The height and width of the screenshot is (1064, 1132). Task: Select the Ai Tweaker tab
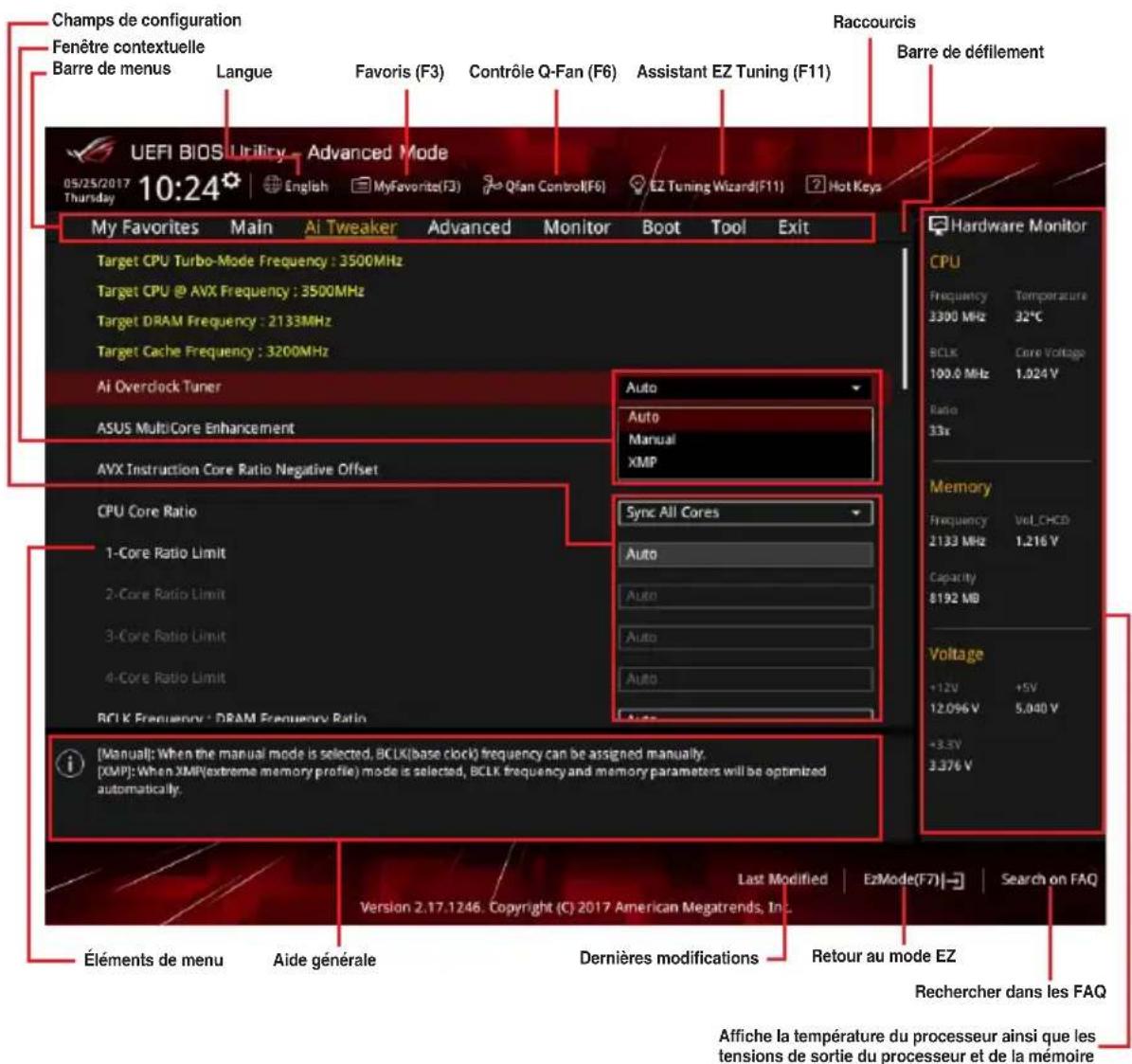point(350,227)
